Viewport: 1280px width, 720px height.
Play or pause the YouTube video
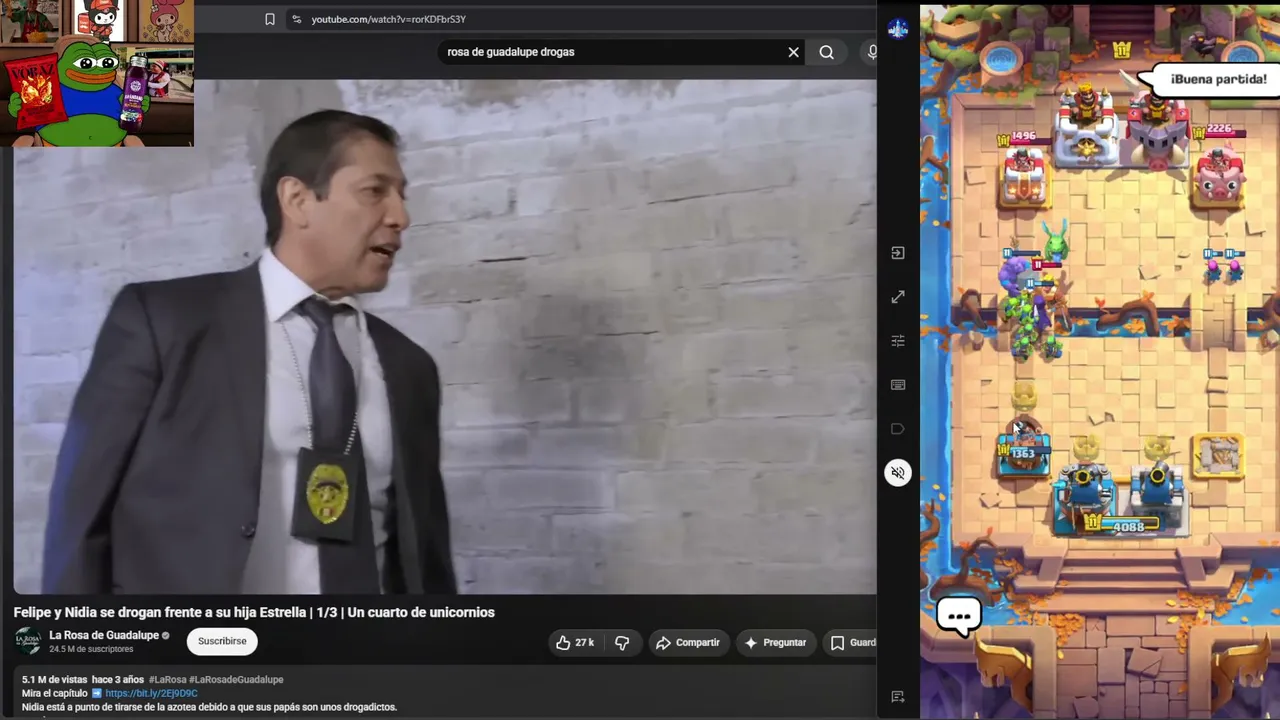tap(445, 337)
